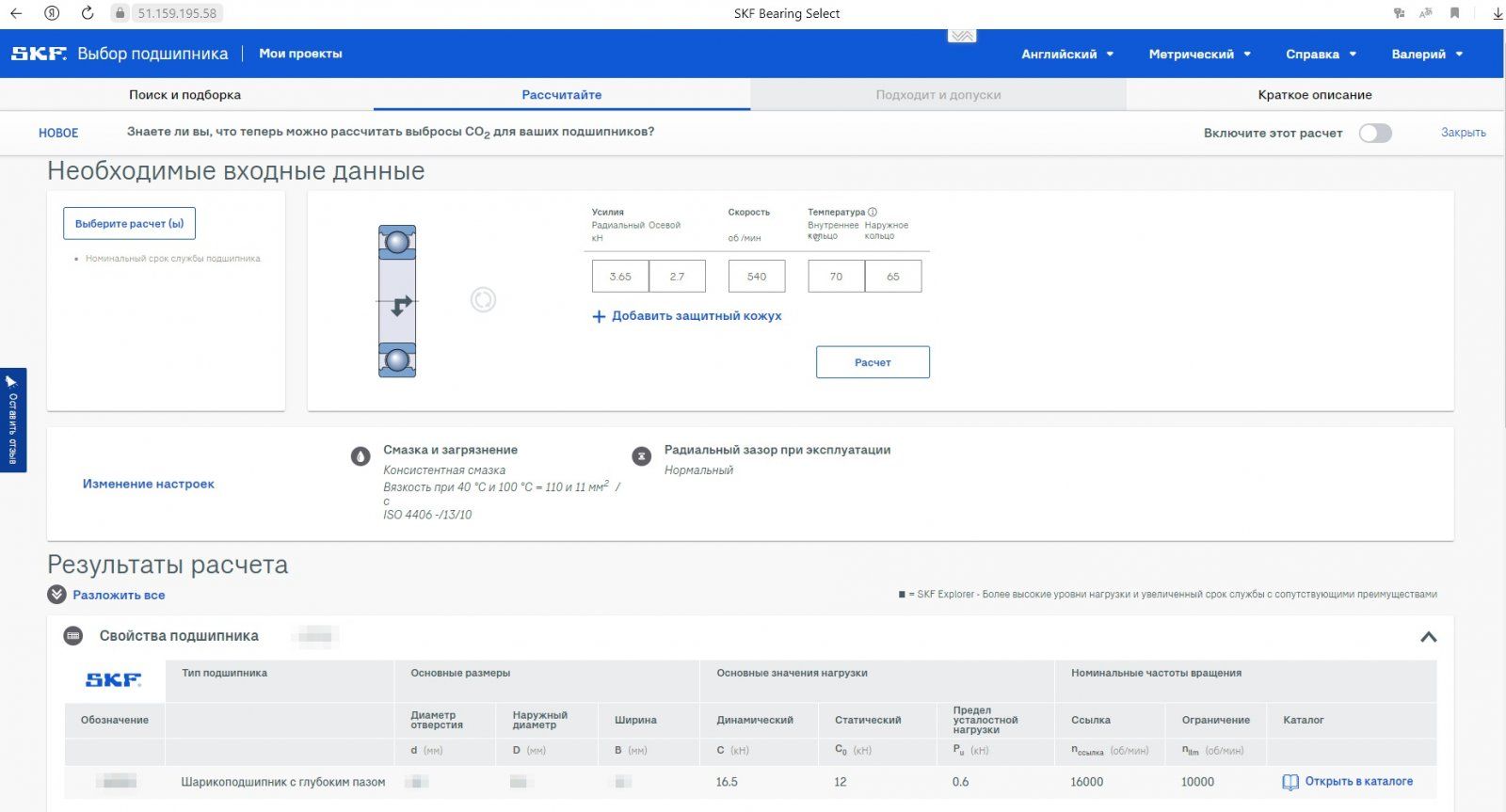Click the bearing cross-section image
The width and height of the screenshot is (1506, 812).
point(397,301)
